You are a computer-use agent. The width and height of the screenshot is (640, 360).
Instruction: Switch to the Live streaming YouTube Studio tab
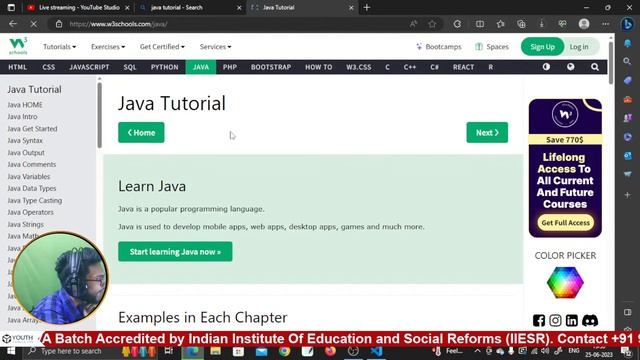coord(78,7)
